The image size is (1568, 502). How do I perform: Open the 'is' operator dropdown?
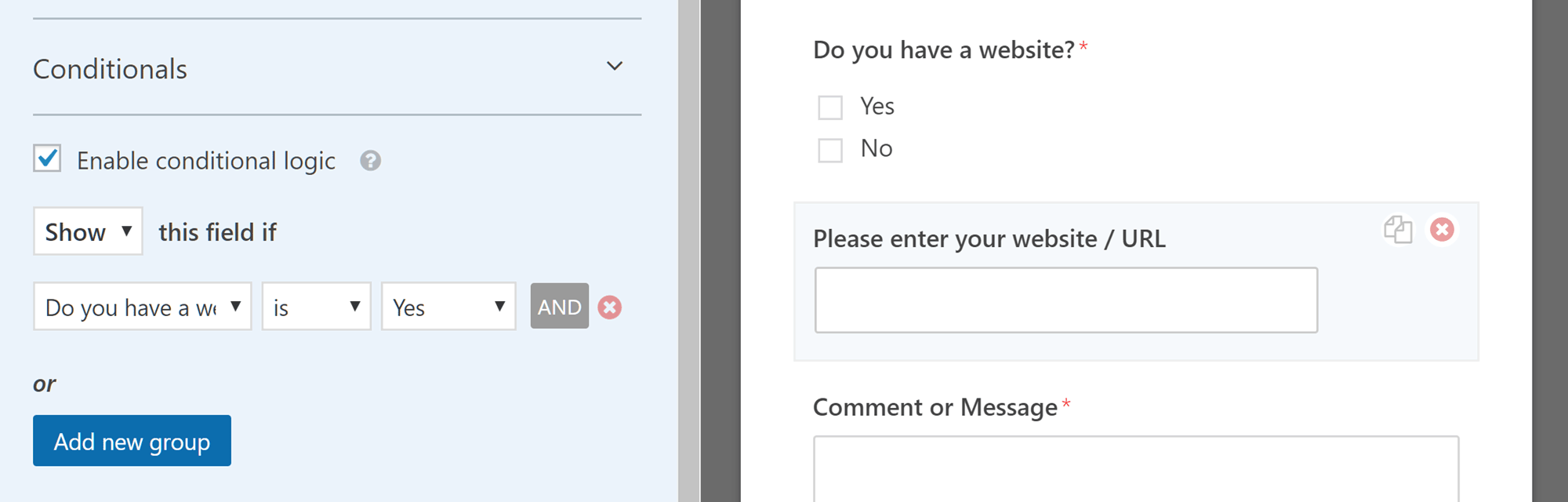click(317, 307)
